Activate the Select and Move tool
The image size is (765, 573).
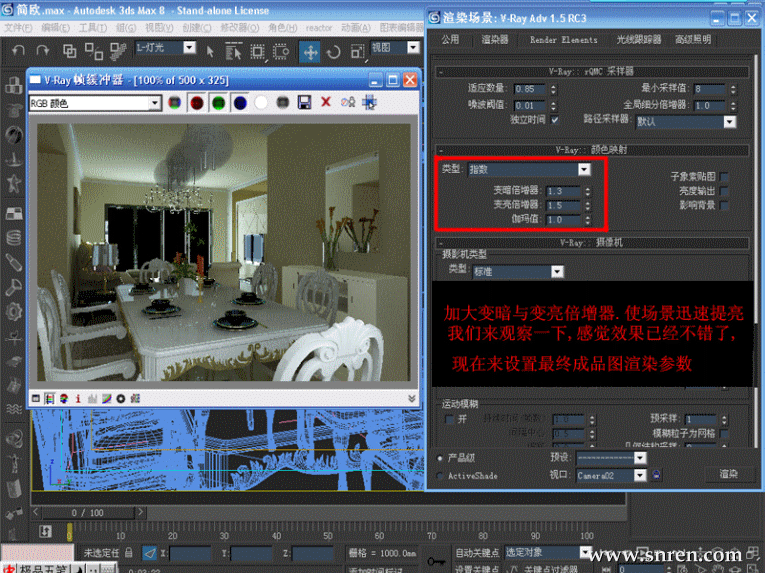pos(310,52)
